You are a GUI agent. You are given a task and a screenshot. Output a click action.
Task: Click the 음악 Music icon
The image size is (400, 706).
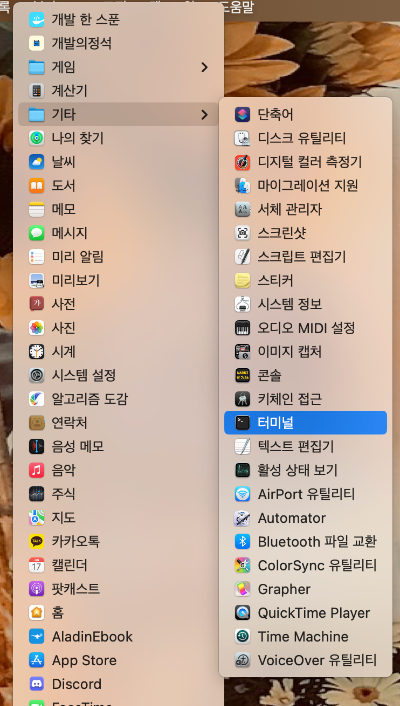[36, 470]
